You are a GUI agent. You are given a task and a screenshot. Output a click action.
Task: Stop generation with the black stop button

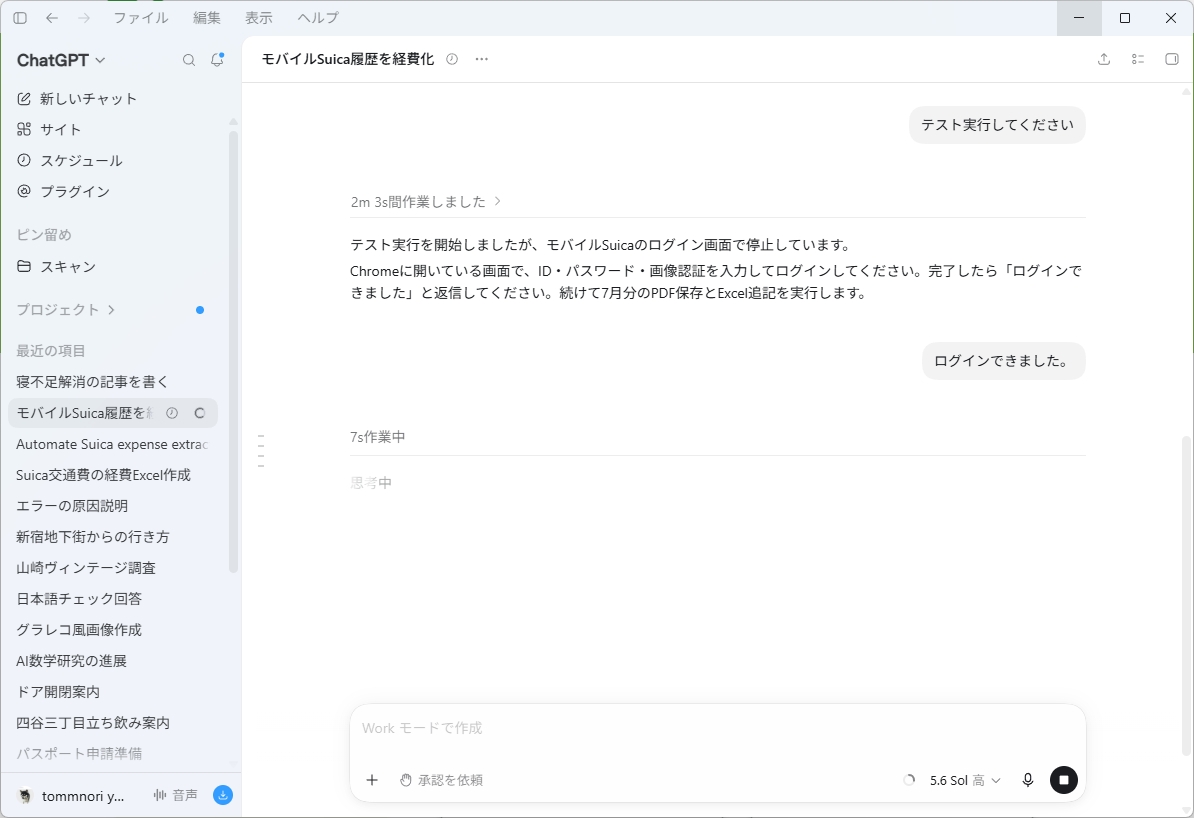[x=1064, y=780]
